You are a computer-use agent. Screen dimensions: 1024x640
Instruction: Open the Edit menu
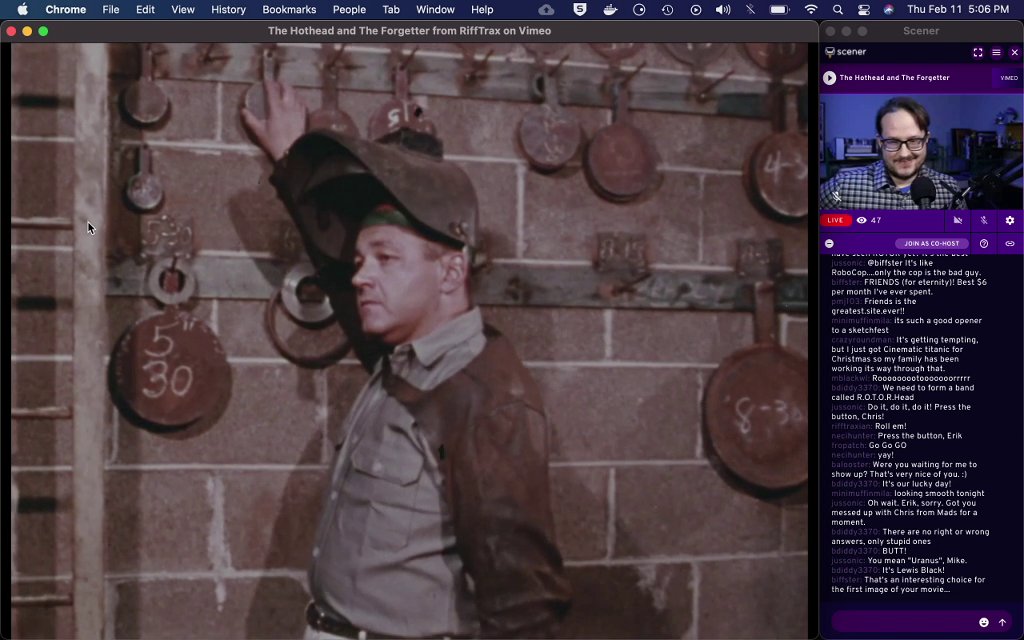pos(145,9)
